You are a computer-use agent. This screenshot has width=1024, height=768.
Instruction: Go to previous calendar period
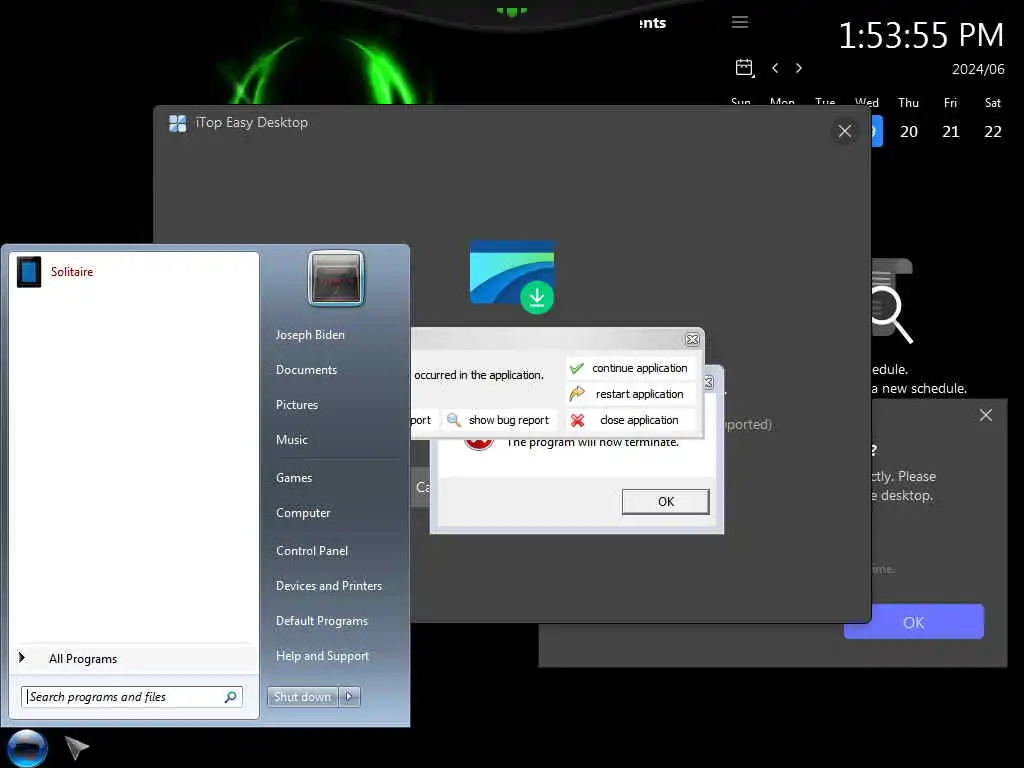tap(775, 68)
